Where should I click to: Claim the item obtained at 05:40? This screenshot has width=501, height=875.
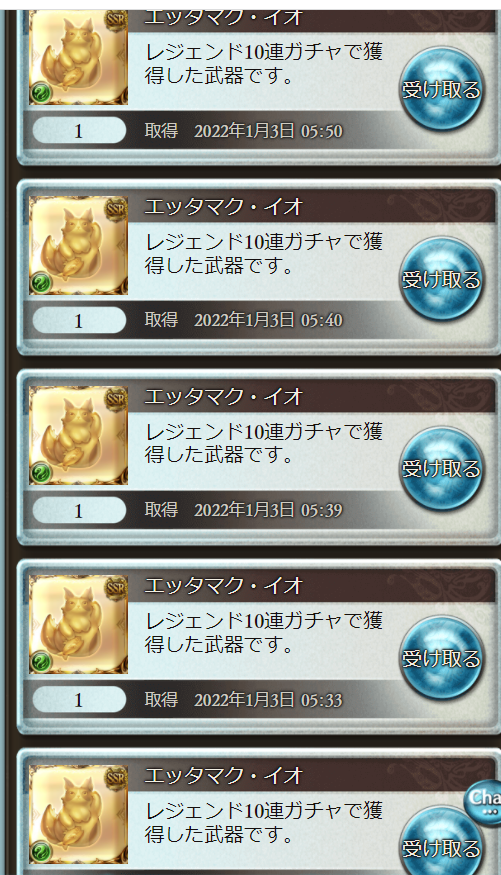point(441,279)
